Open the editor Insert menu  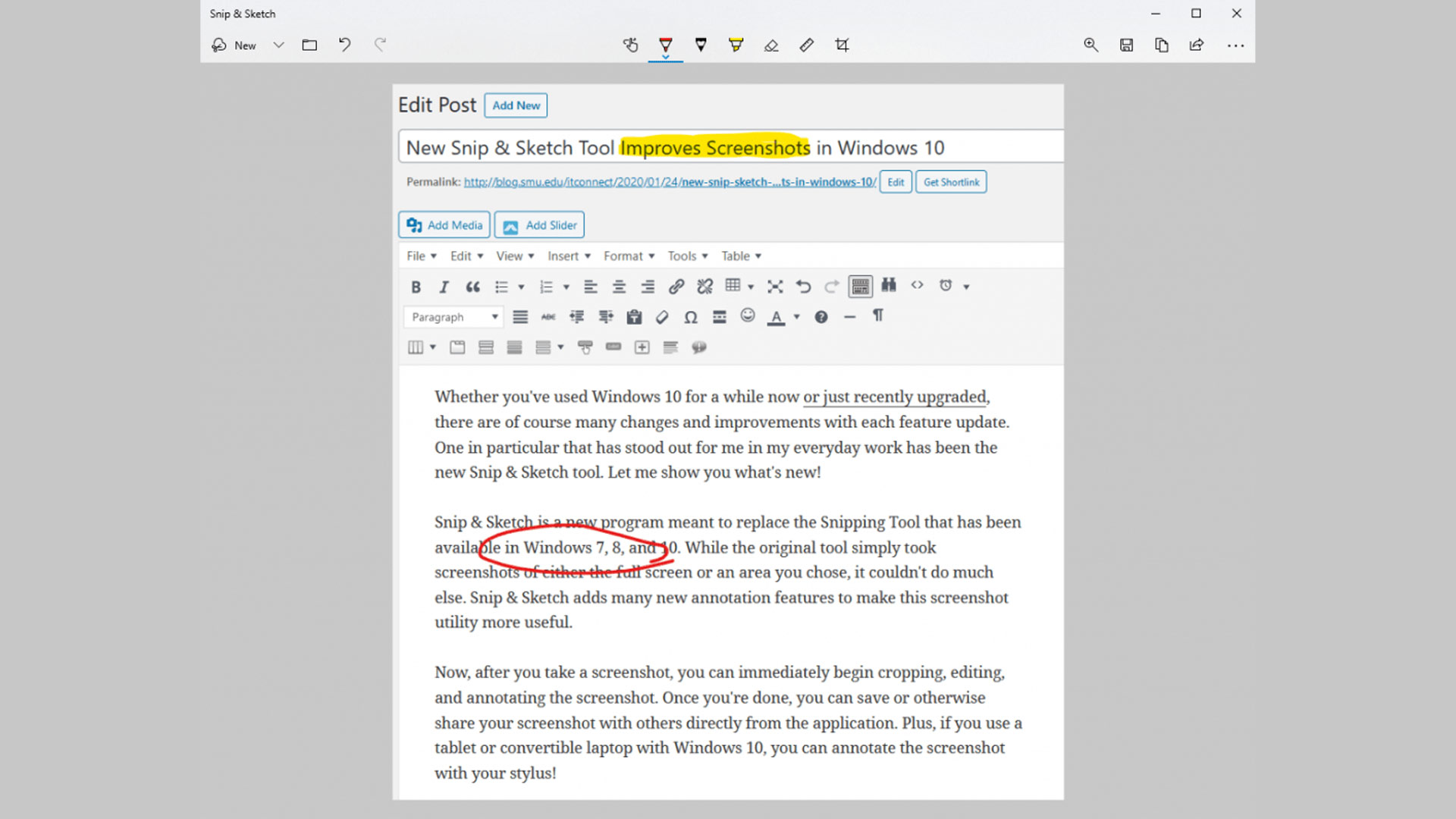(569, 256)
